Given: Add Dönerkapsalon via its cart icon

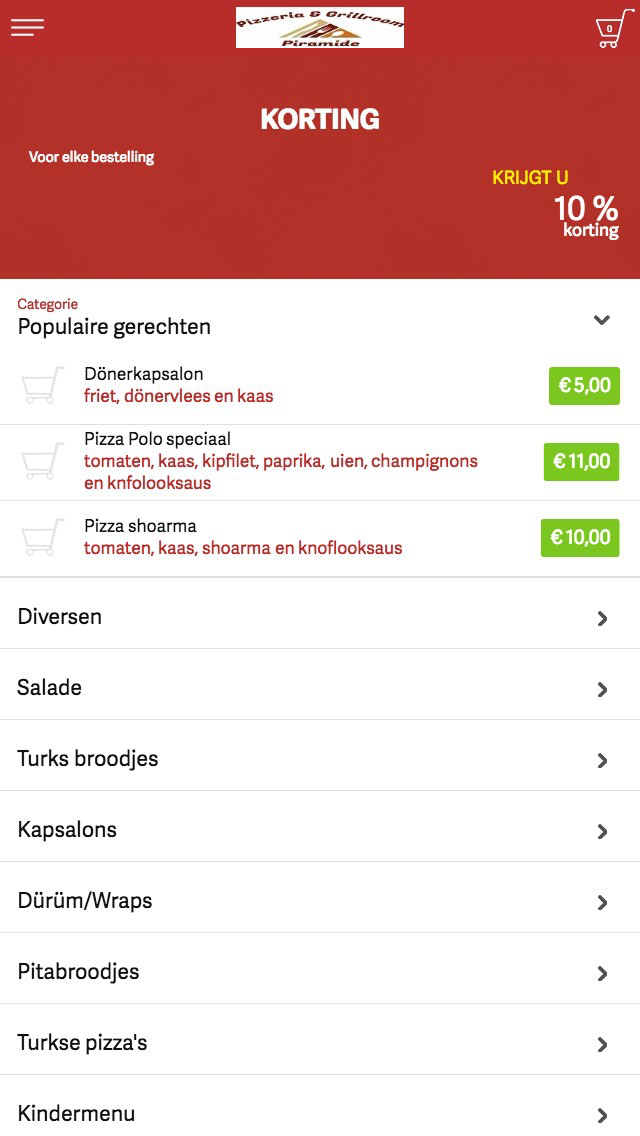Looking at the screenshot, I should click(42, 385).
